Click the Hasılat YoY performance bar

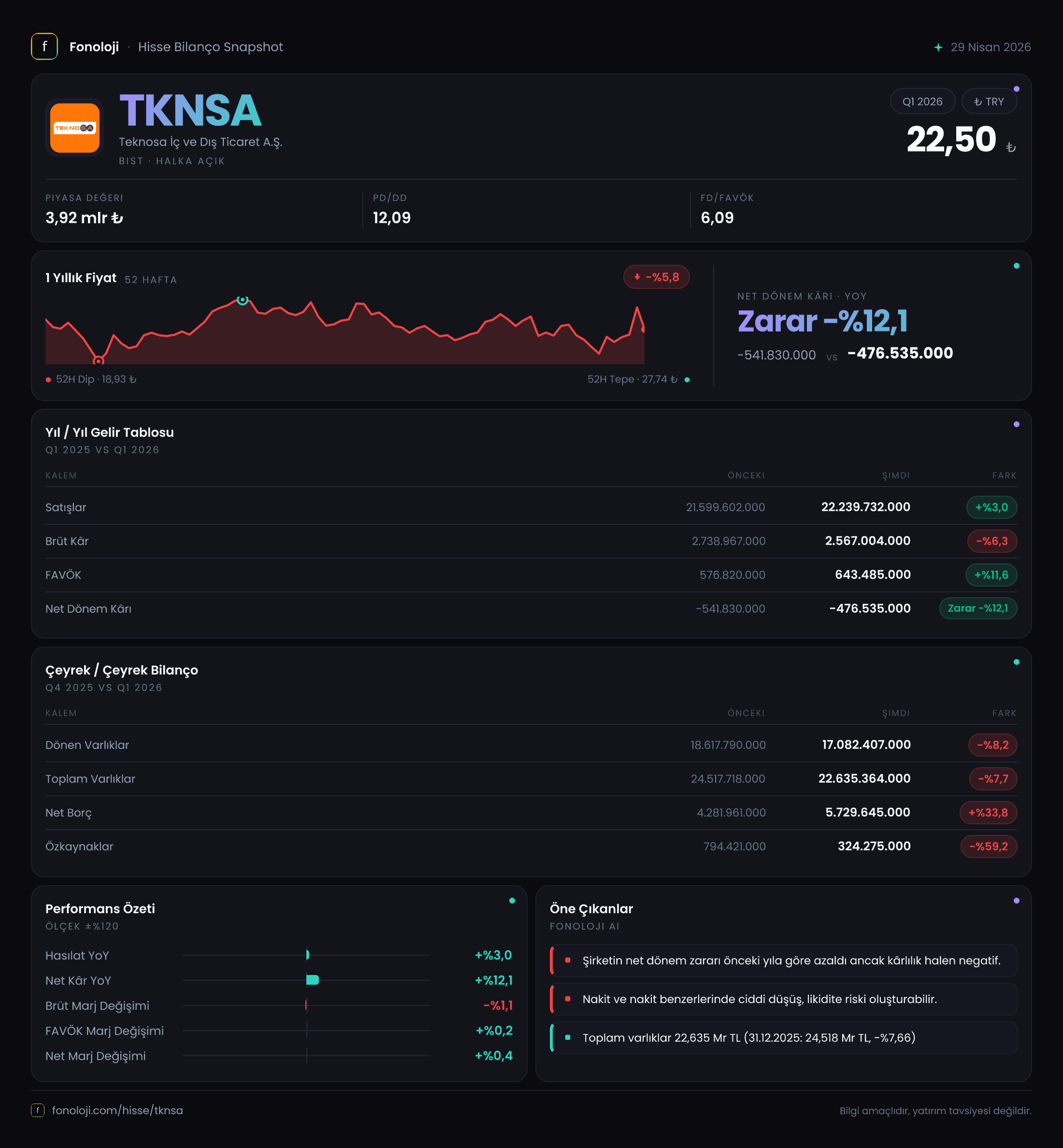[308, 955]
